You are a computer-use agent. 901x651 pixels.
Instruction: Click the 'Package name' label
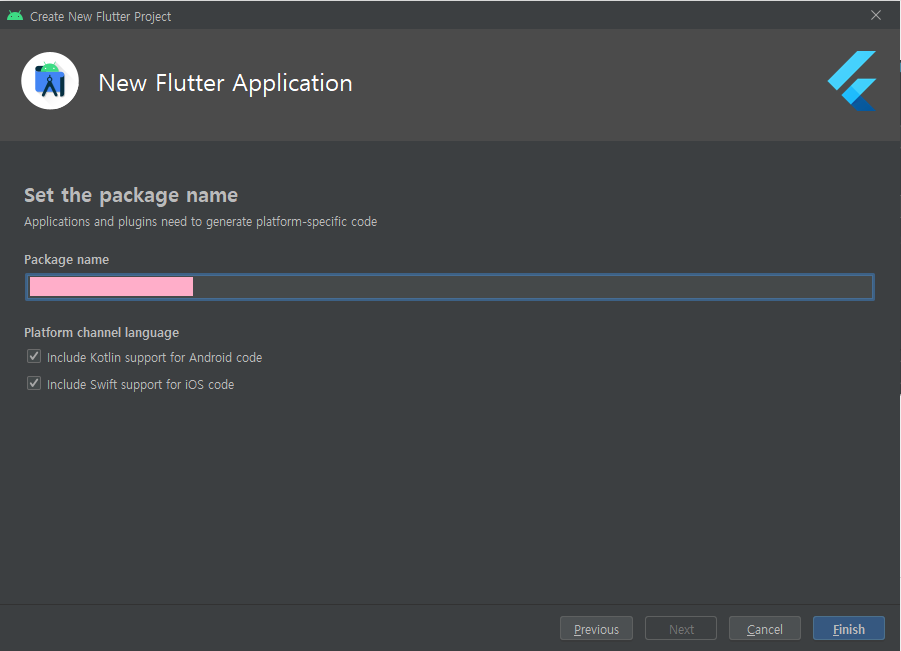[67, 260]
